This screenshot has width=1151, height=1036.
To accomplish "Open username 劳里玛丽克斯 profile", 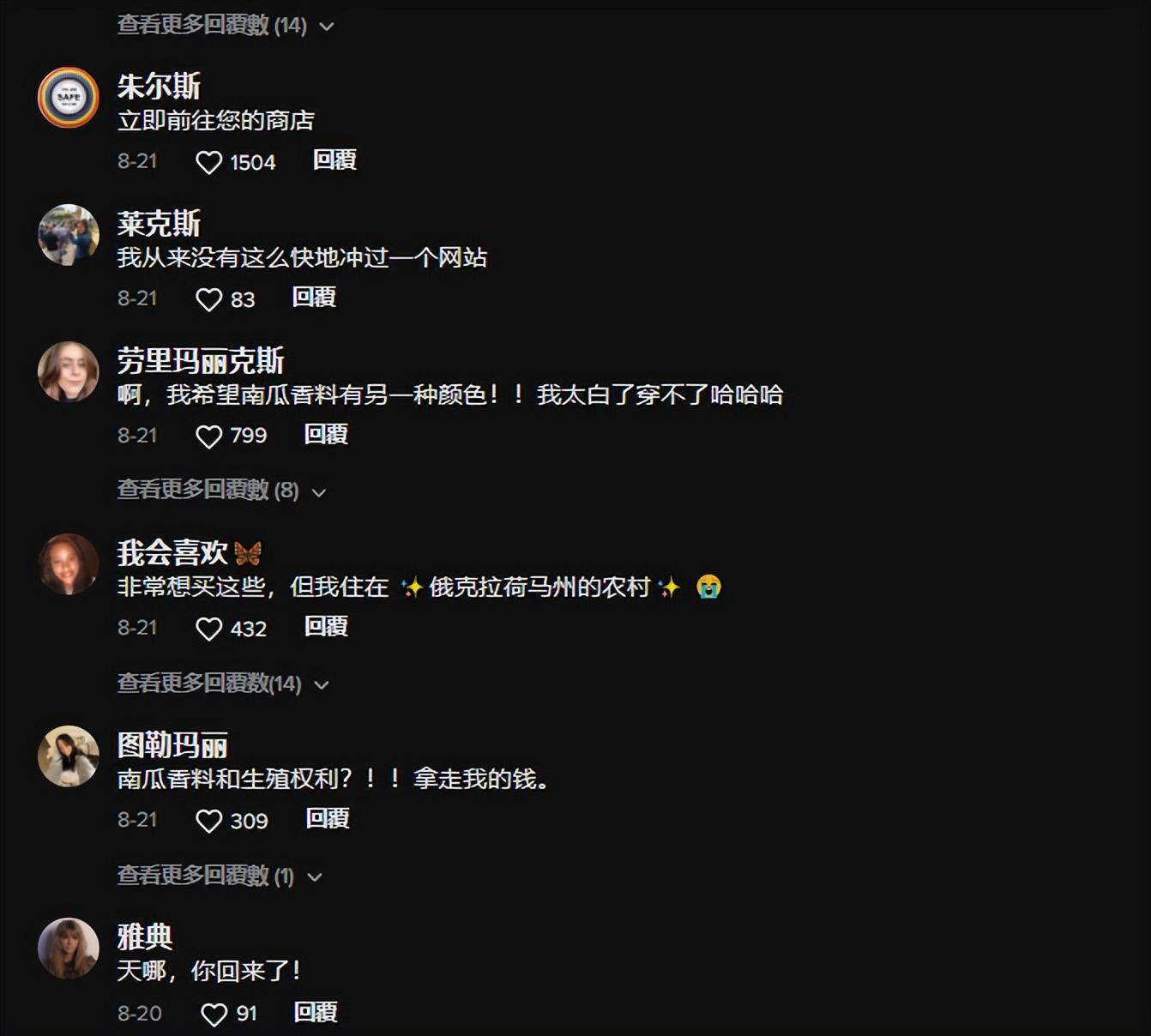I will point(201,361).
